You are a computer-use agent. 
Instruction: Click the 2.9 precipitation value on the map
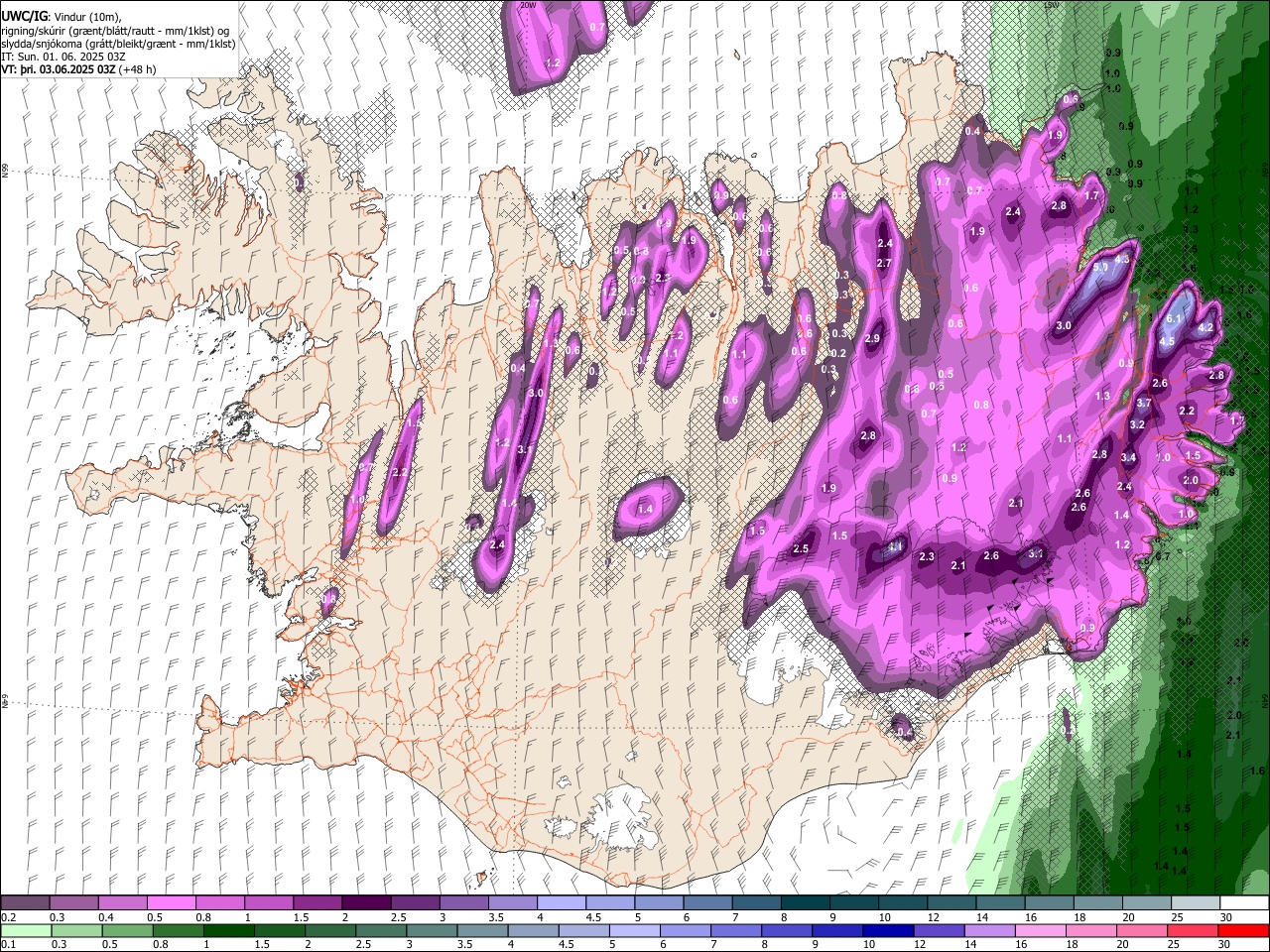(872, 339)
